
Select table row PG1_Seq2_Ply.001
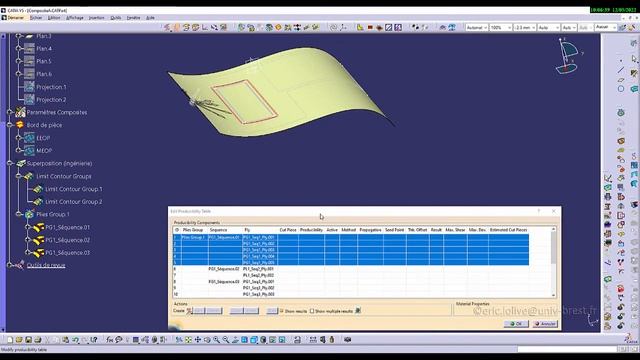(x=351, y=269)
